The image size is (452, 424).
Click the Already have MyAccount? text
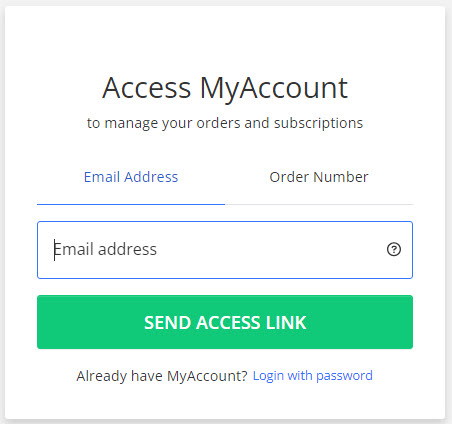pos(162,376)
